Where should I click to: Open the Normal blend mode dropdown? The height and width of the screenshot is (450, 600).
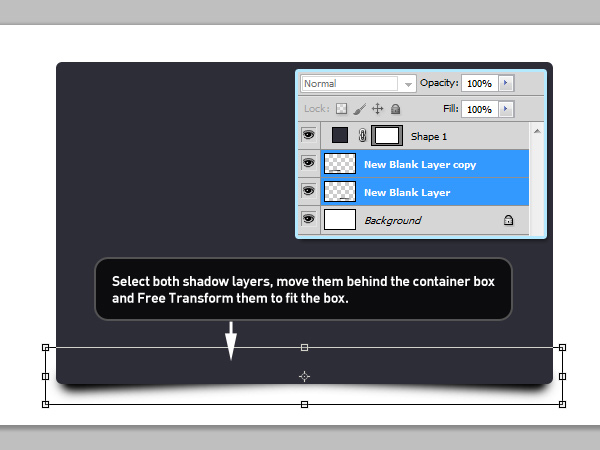click(359, 83)
